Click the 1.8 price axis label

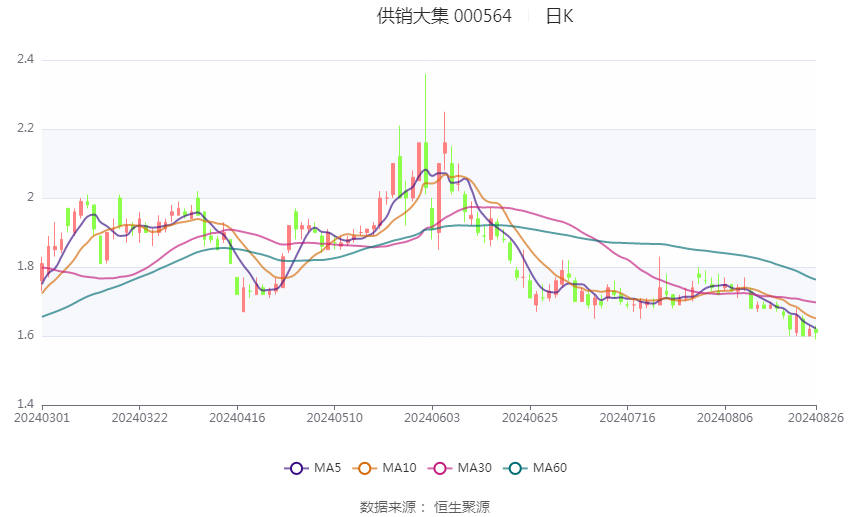25,266
